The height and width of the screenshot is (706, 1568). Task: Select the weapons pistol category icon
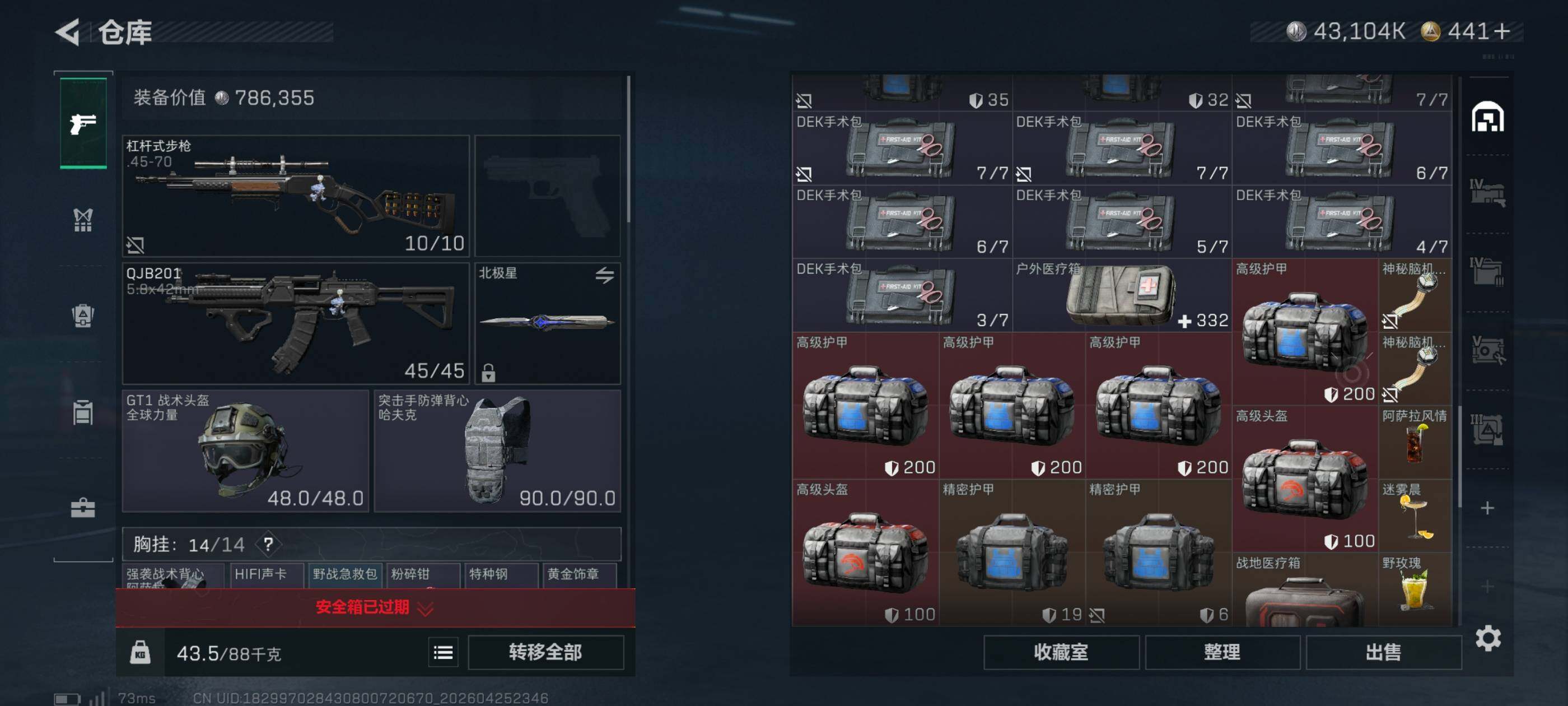click(x=83, y=124)
